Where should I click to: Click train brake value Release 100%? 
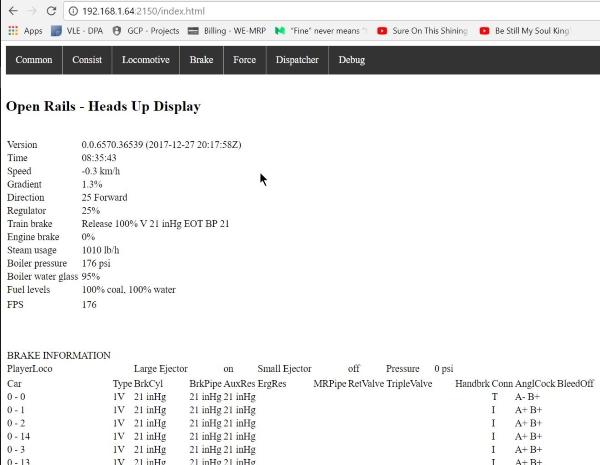(109, 224)
